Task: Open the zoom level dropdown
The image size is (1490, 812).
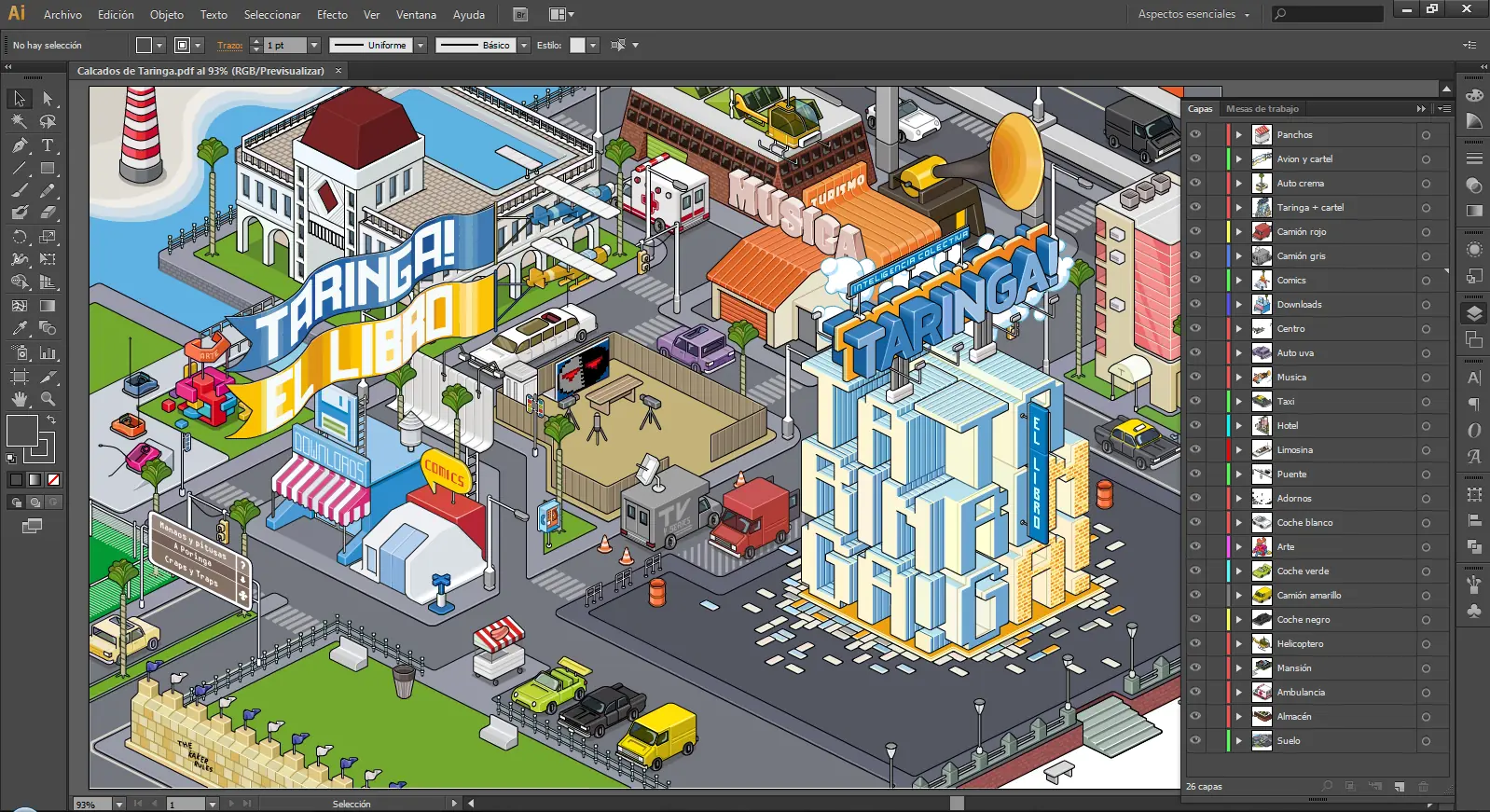Action: pos(119,804)
